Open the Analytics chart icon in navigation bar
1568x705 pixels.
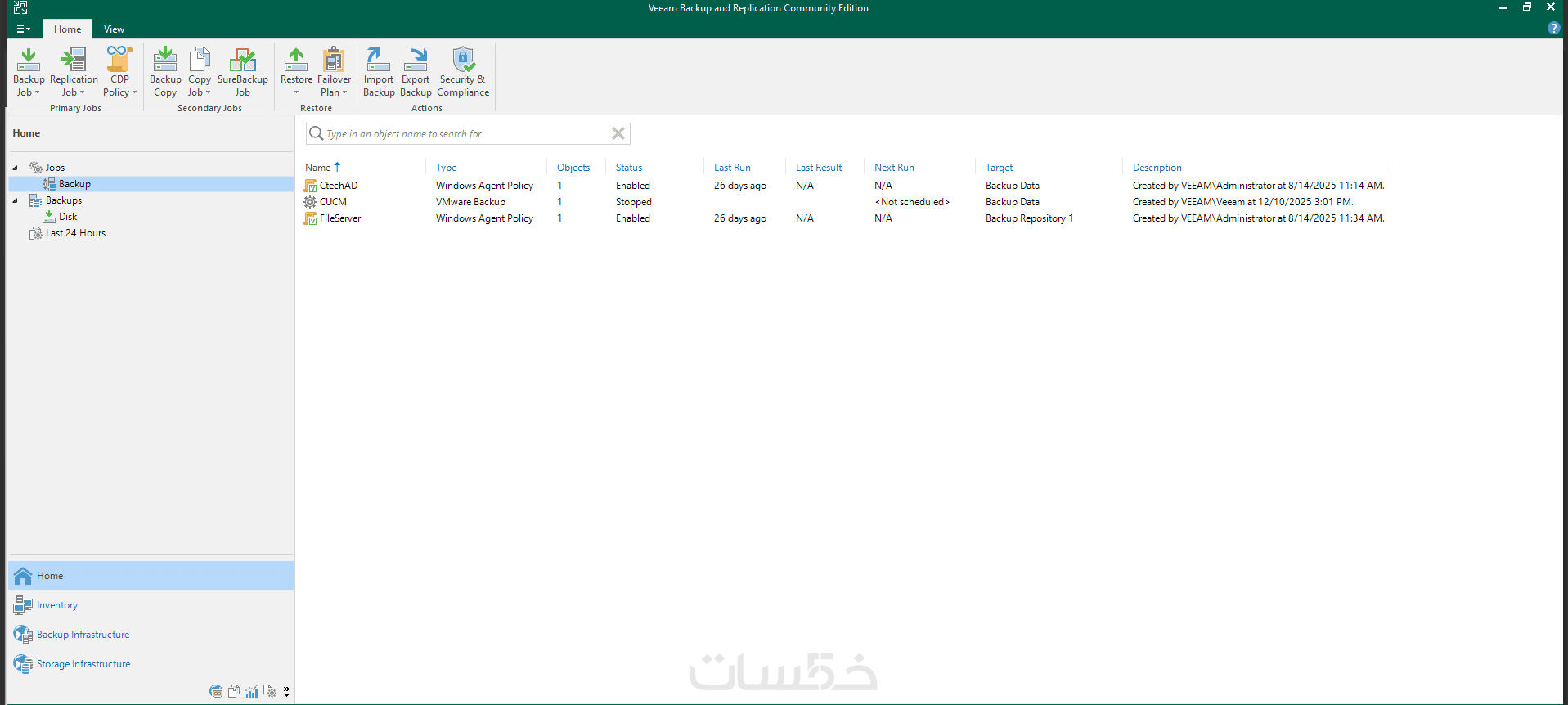(252, 691)
